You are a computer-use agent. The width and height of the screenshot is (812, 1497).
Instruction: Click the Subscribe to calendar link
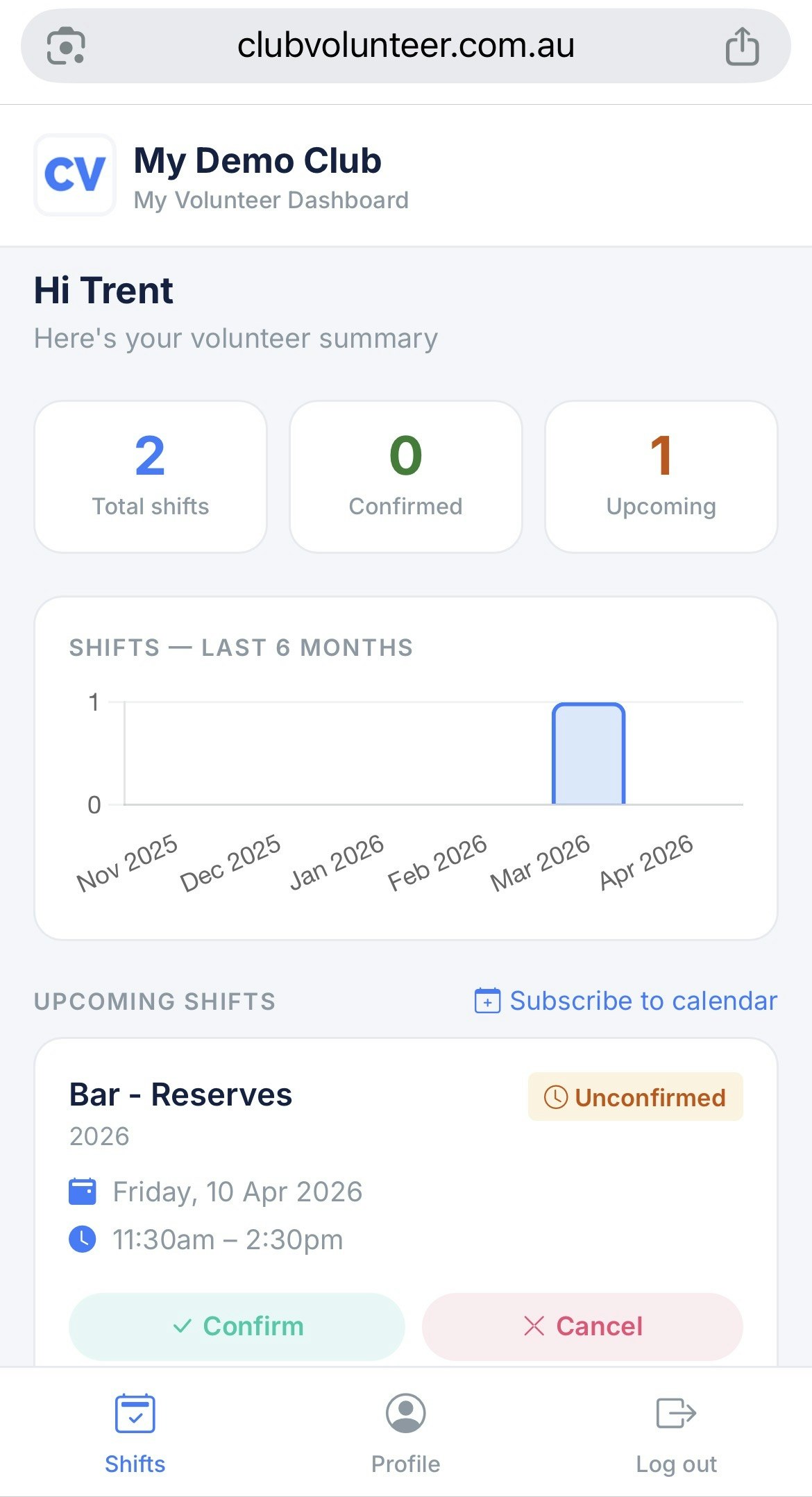(643, 1001)
